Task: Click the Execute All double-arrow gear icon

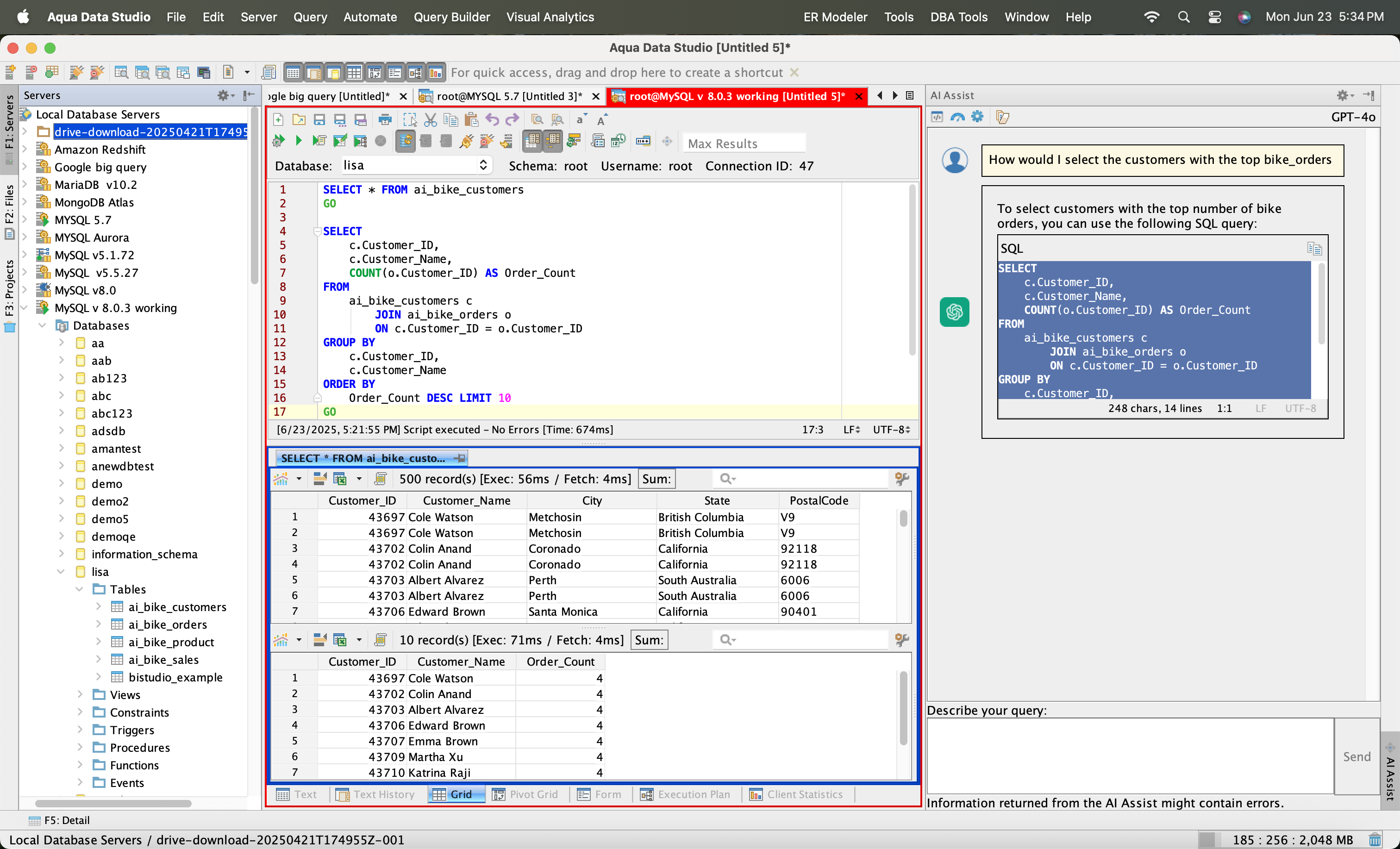Action: (x=278, y=140)
